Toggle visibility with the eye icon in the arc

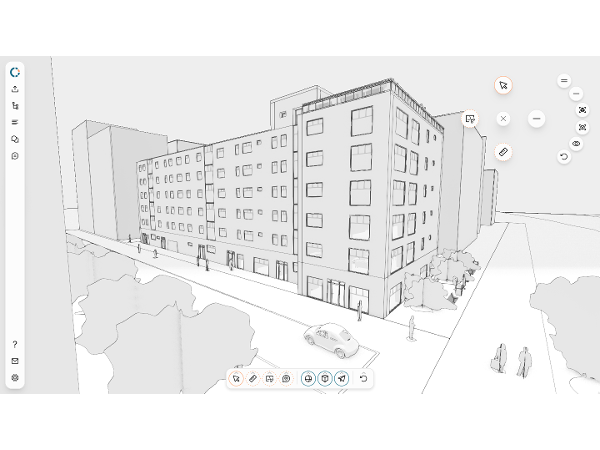(x=576, y=144)
